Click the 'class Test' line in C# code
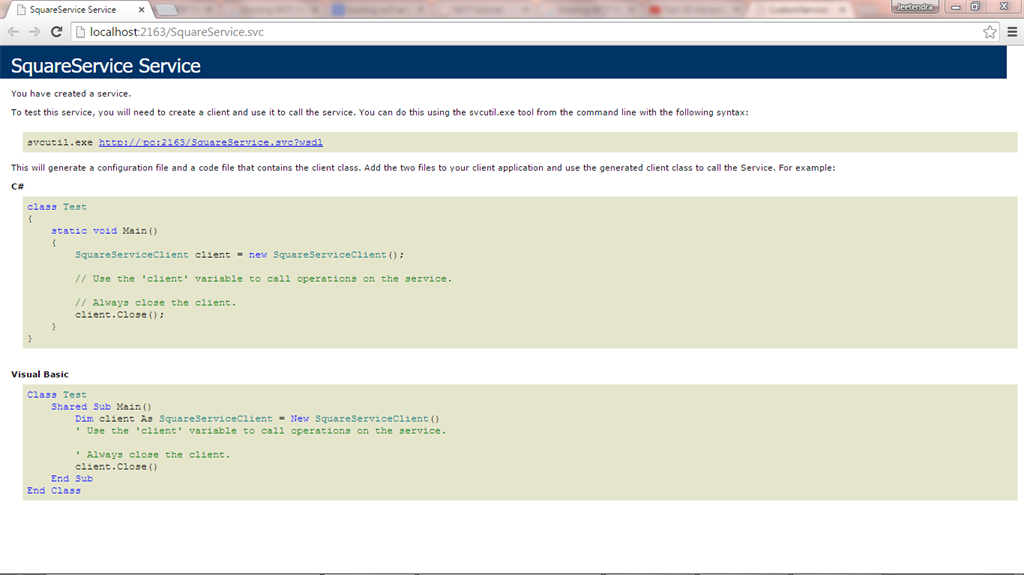Image resolution: width=1024 pixels, height=575 pixels. (x=57, y=206)
